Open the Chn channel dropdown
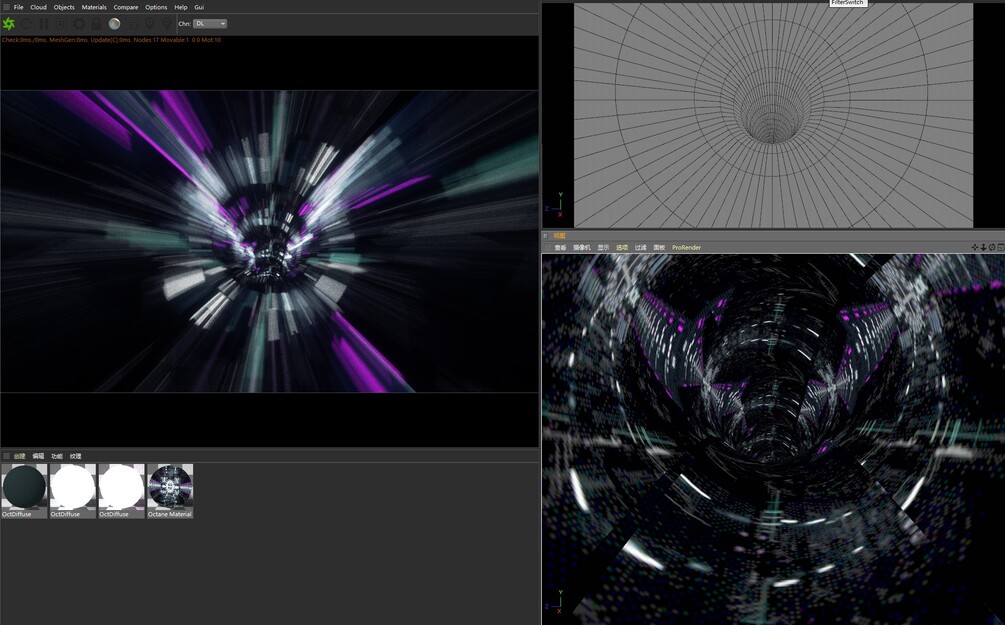This screenshot has width=1005, height=625. click(210, 24)
